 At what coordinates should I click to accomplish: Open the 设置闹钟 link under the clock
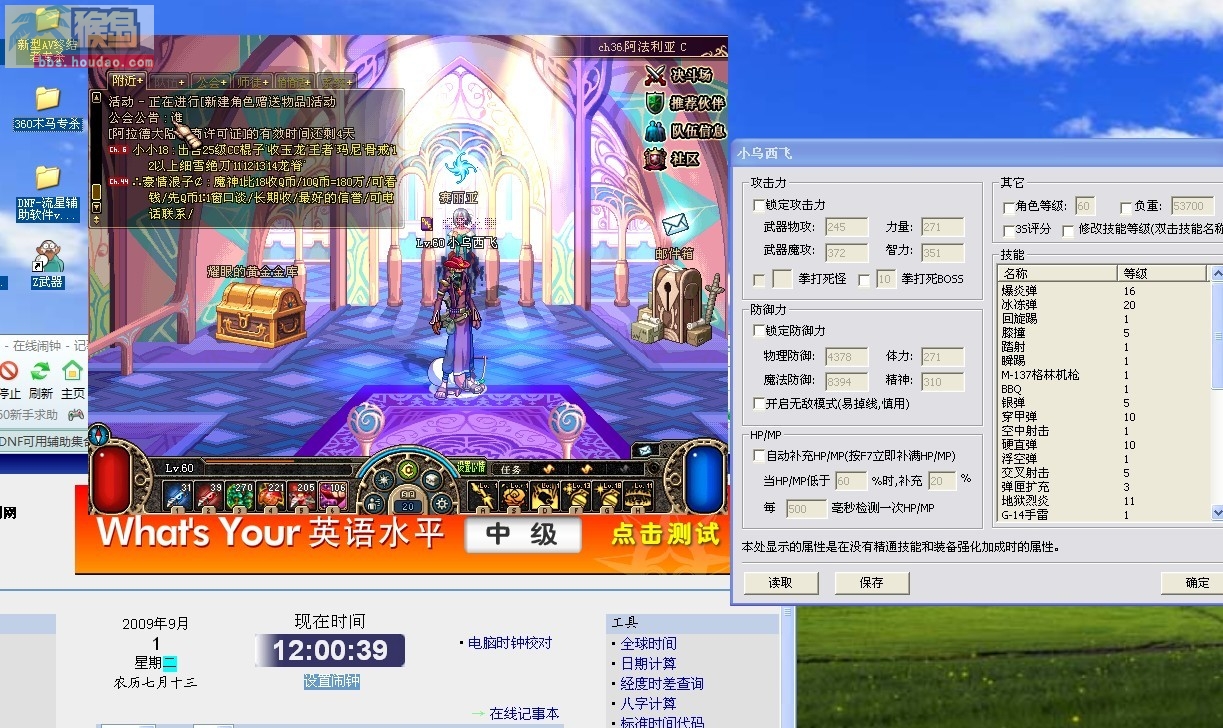[x=332, y=682]
